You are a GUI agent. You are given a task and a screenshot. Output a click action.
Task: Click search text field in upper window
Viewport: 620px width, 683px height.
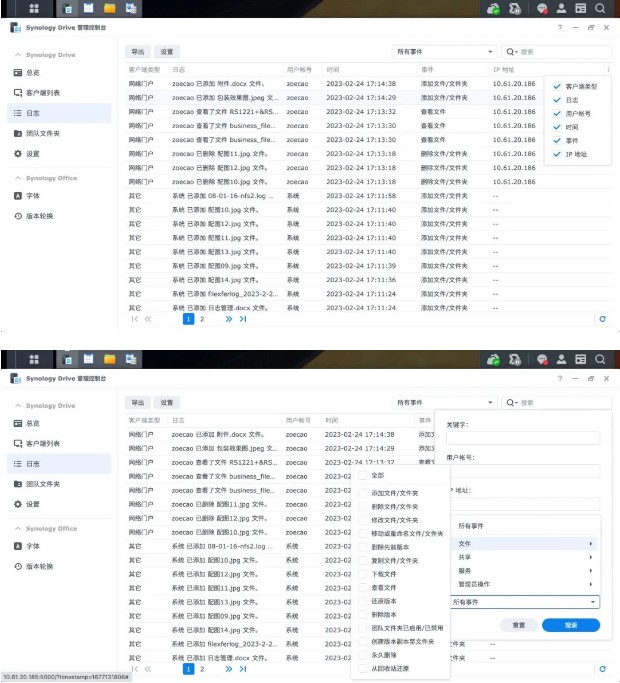point(565,52)
